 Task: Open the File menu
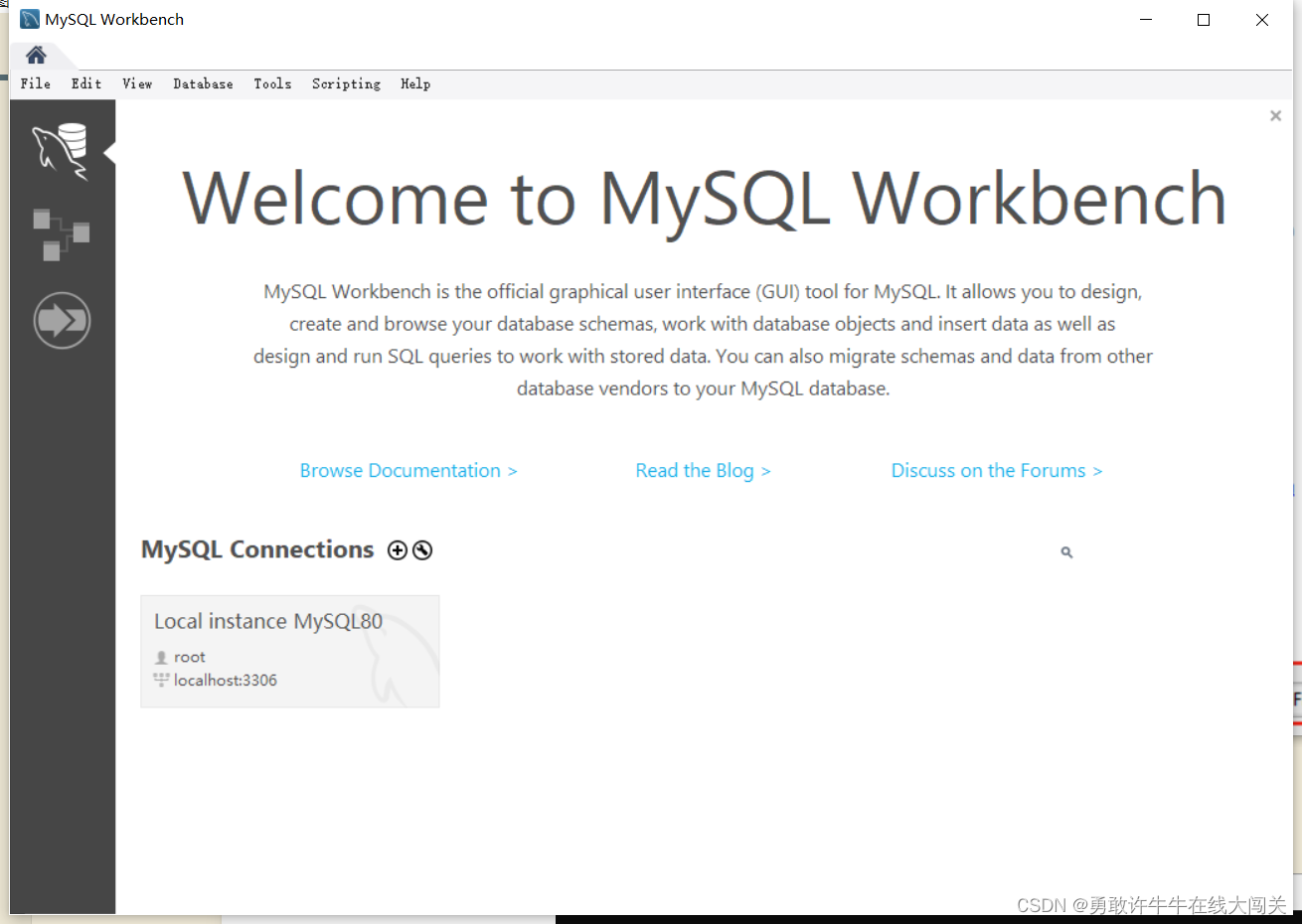click(36, 84)
